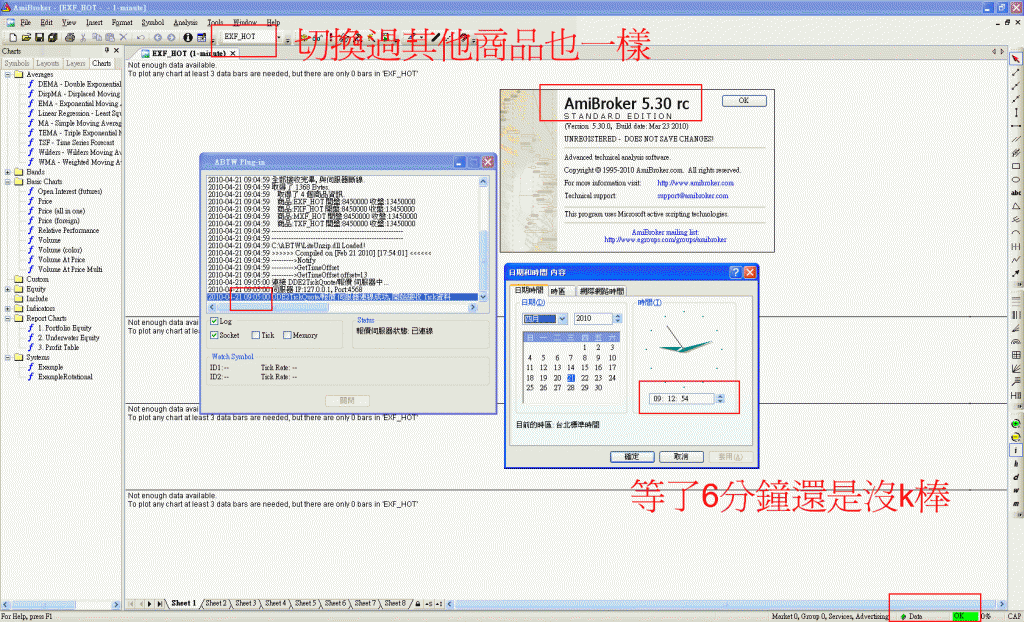Enable the Memory checkbox in ABTW Plug-in
Screen dimensions: 1024x622
tap(287, 335)
